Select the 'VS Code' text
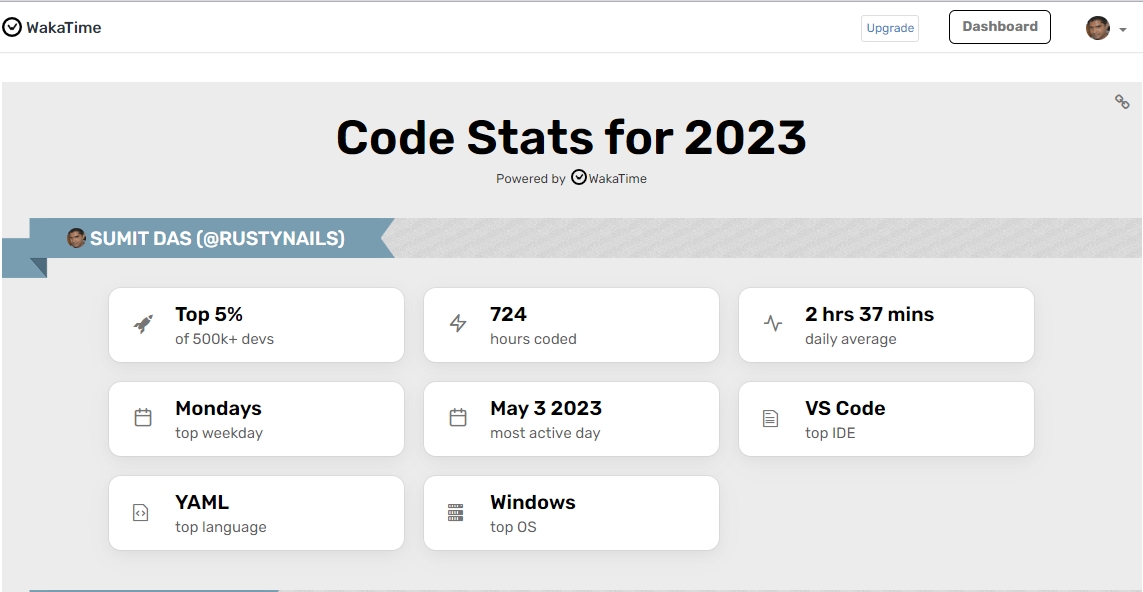 coord(846,408)
